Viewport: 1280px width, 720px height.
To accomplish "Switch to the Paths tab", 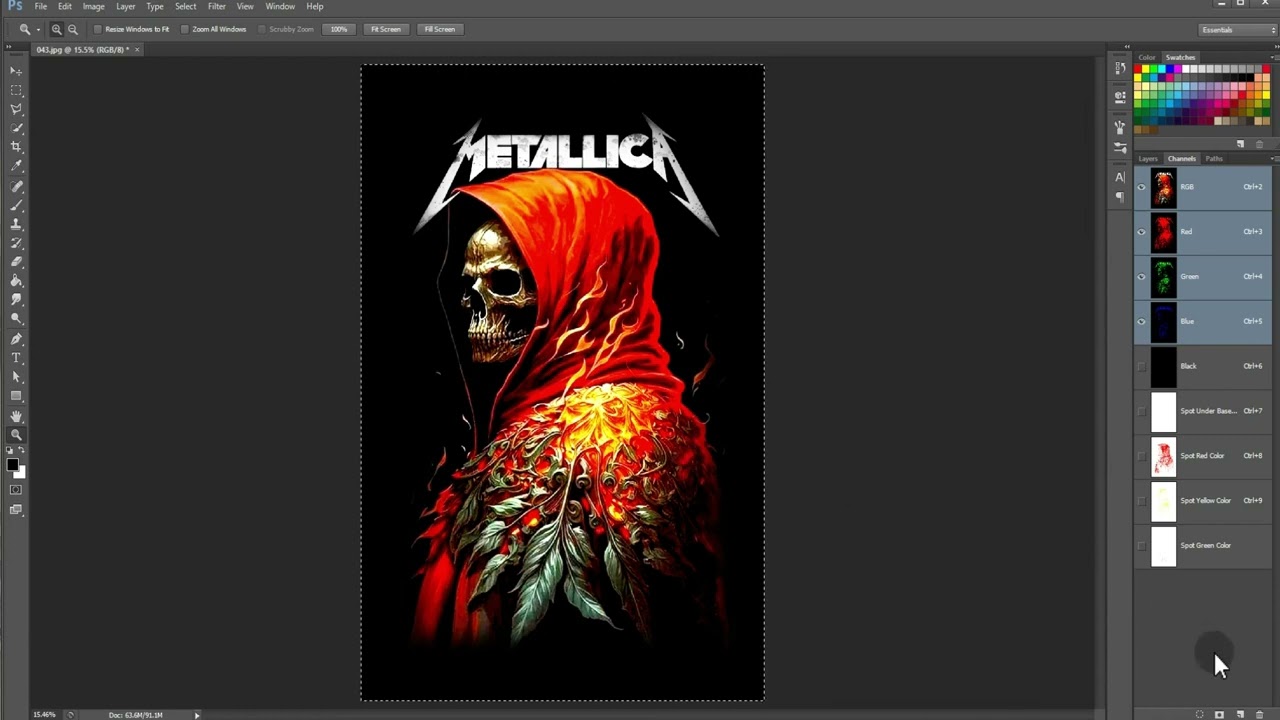I will pos(1214,159).
